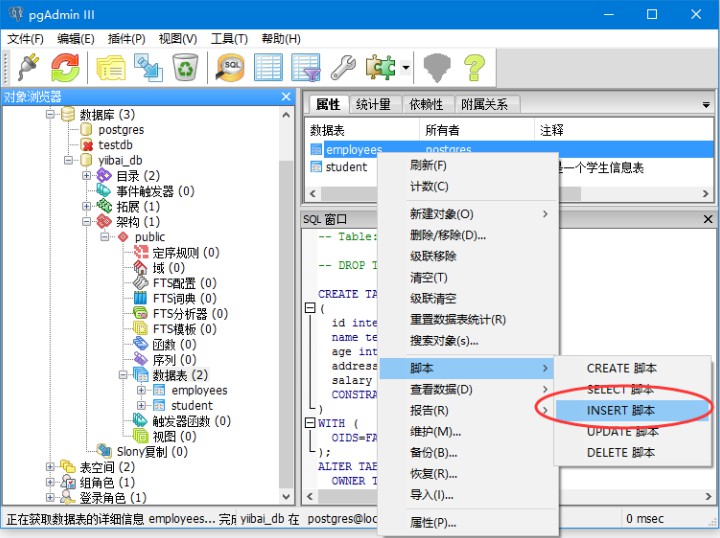Open the 插件(P) menu
This screenshot has height=538, width=720.
point(126,39)
